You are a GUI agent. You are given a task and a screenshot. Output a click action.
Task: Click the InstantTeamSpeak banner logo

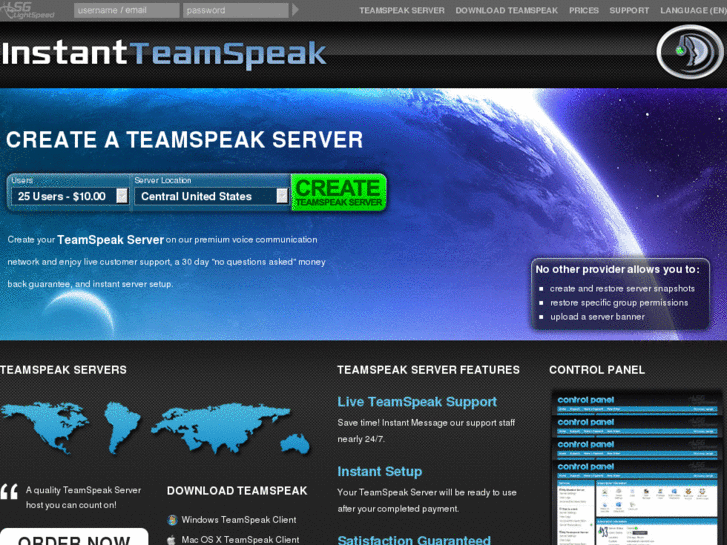(164, 54)
